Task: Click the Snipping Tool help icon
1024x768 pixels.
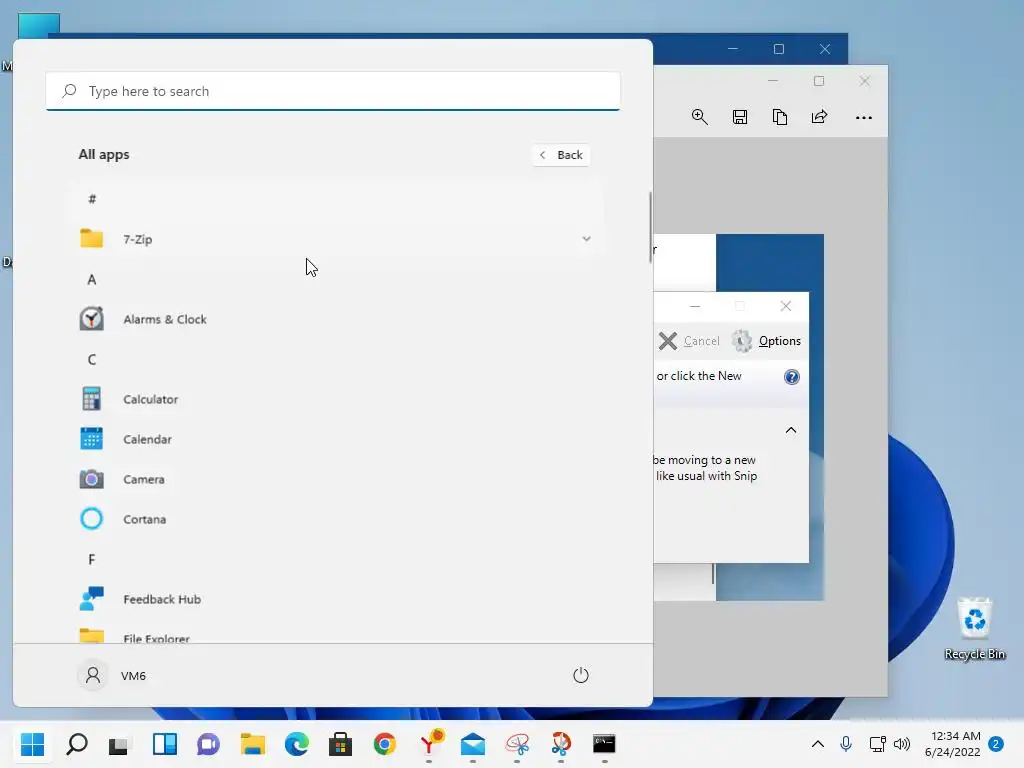Action: 792,377
